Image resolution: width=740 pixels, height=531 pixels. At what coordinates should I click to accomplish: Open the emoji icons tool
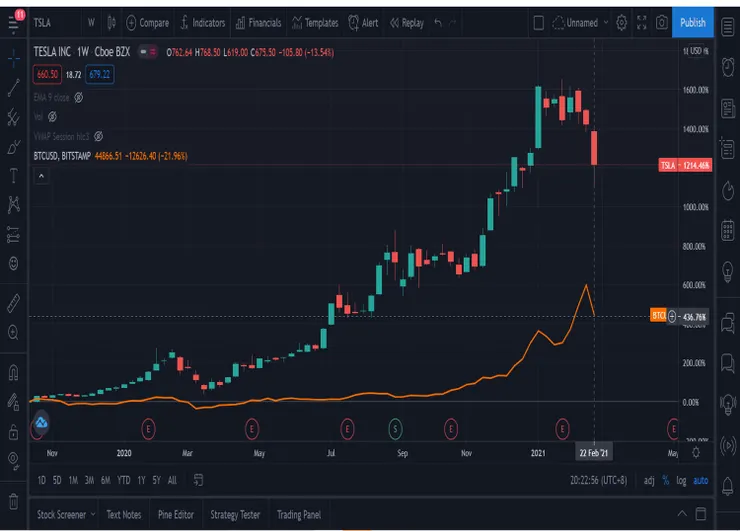click(13, 263)
